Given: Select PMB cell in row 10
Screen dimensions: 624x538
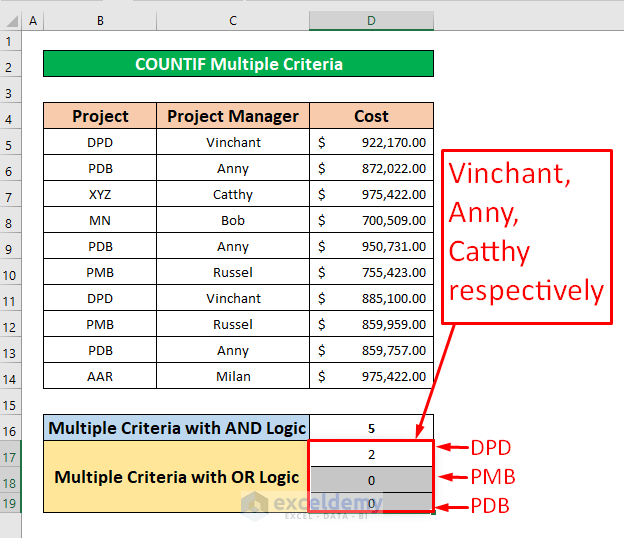Looking at the screenshot, I should pyautogui.click(x=100, y=272).
